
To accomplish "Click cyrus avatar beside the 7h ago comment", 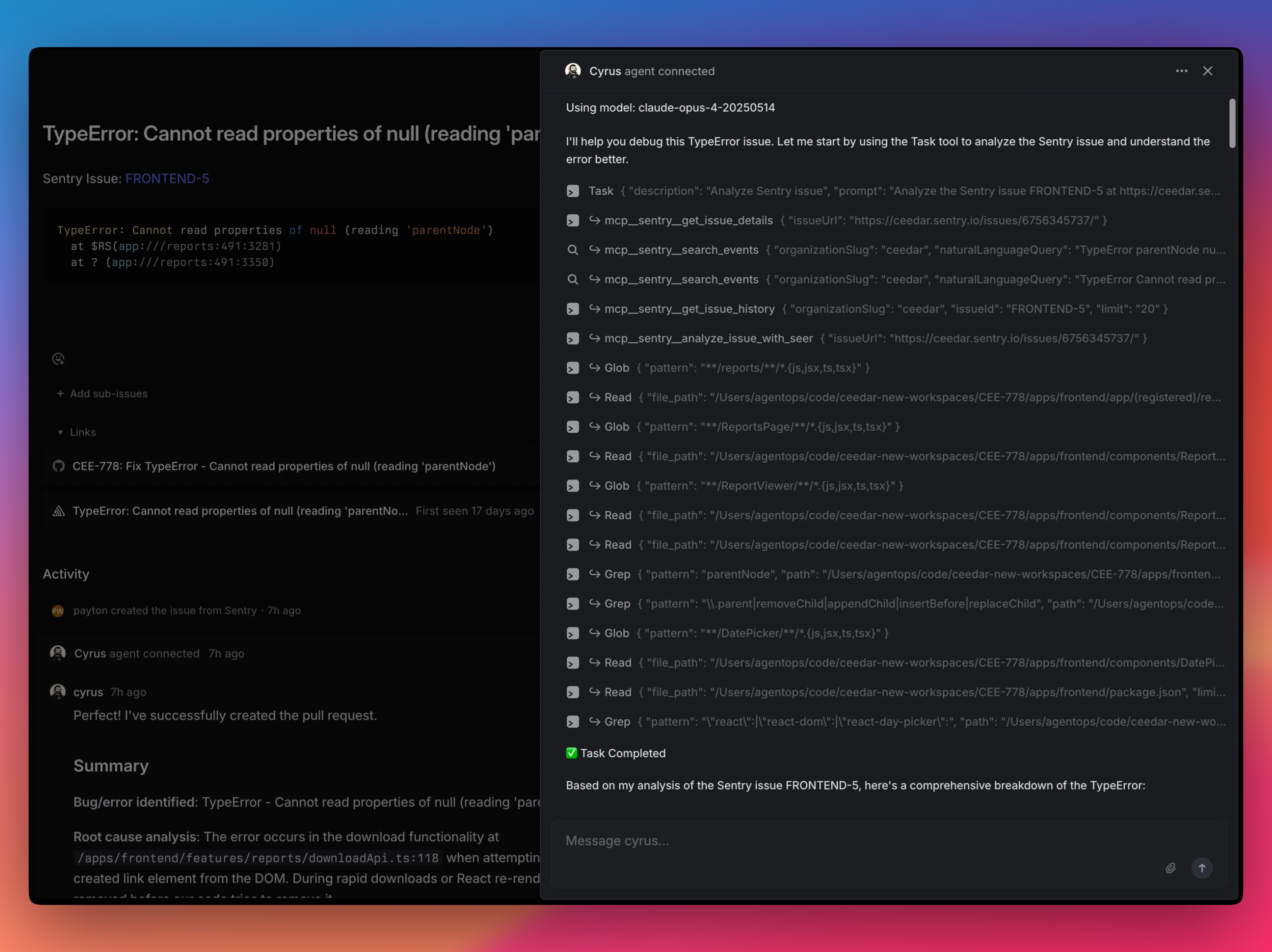I will pos(57,692).
